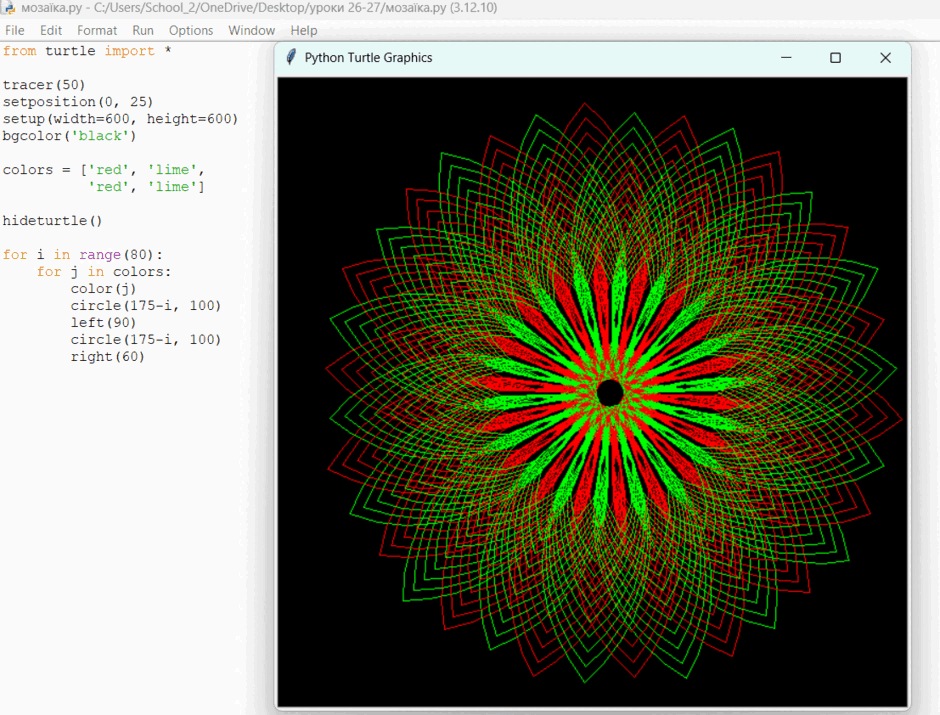
Task: Maximize the Python Turtle Graphics window
Action: 835,58
